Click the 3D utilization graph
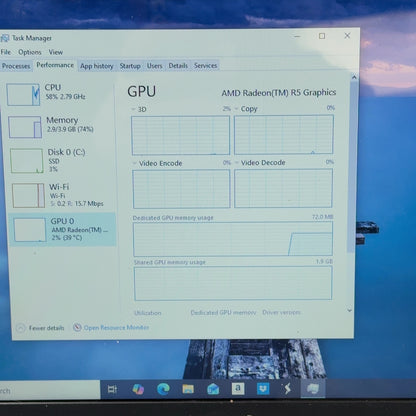 coord(181,135)
